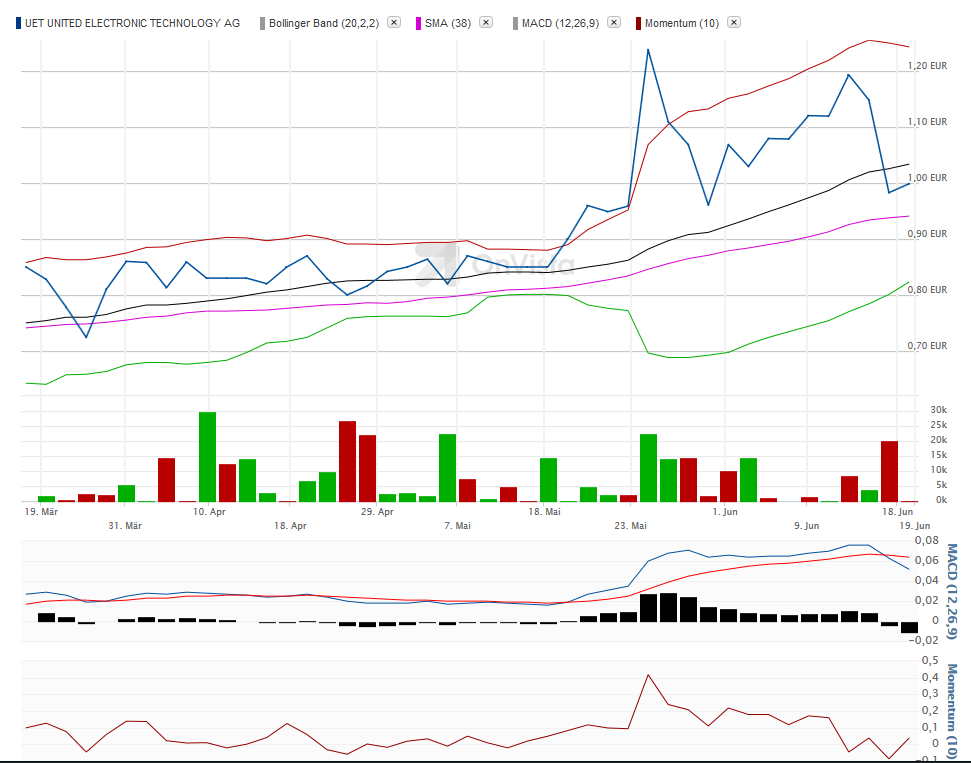Close the Momentum (10) indicator
Viewport: 971px width, 763px height.
coord(734,22)
